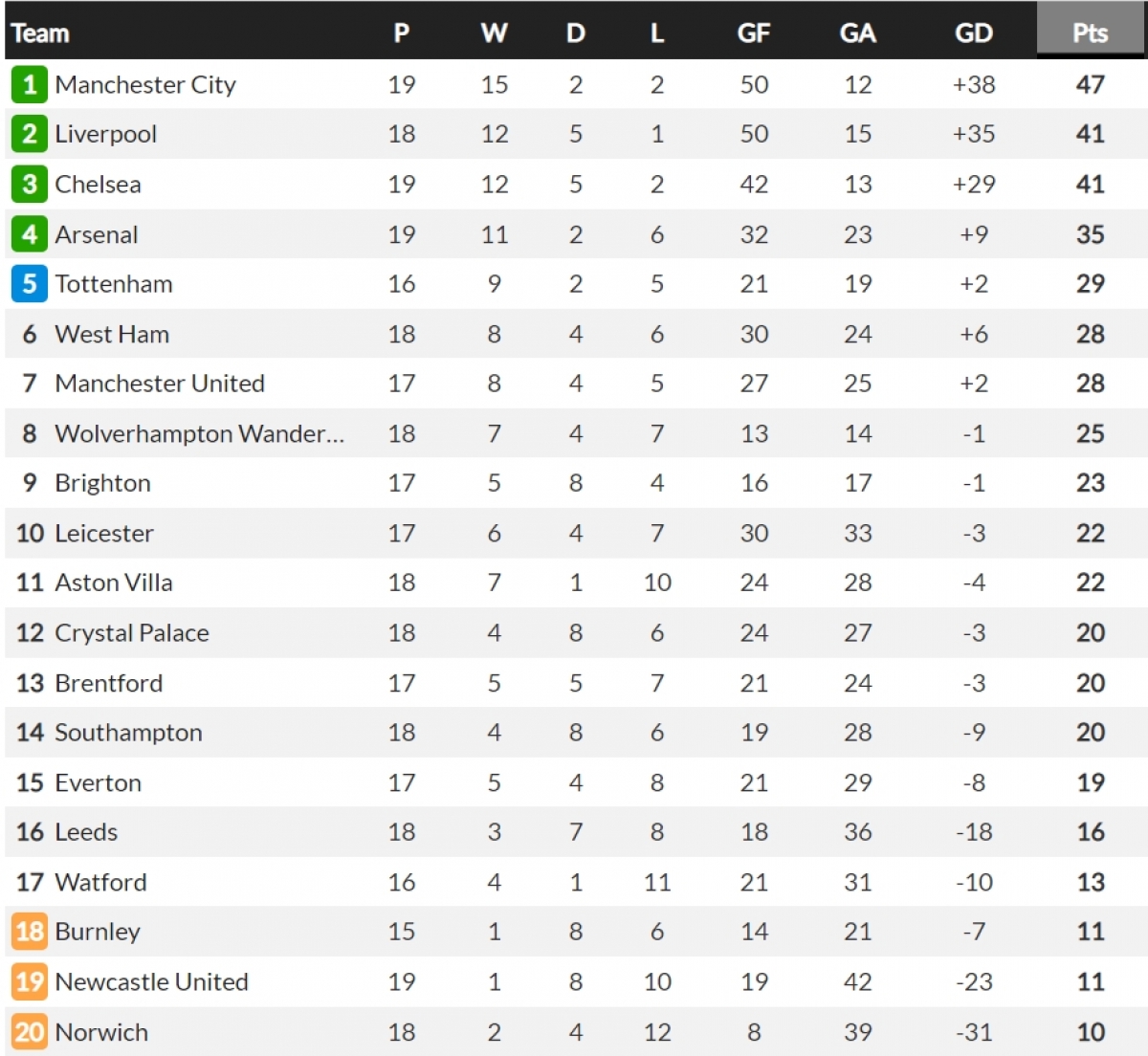Image resolution: width=1148 pixels, height=1056 pixels.
Task: Click Manchester City's green position 1 badge
Action: pos(30,85)
